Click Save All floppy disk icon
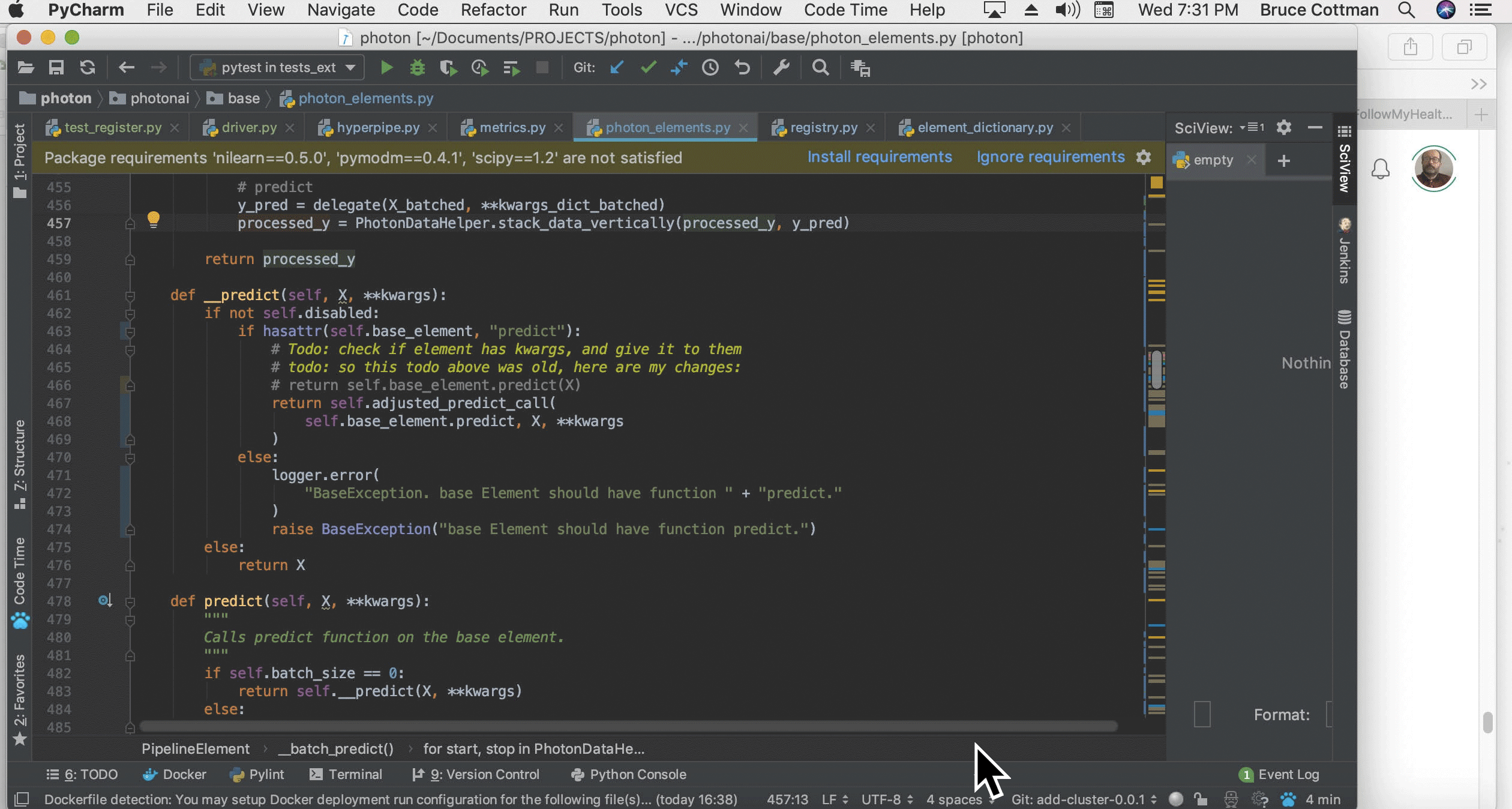The width and height of the screenshot is (1512, 809). (56, 68)
